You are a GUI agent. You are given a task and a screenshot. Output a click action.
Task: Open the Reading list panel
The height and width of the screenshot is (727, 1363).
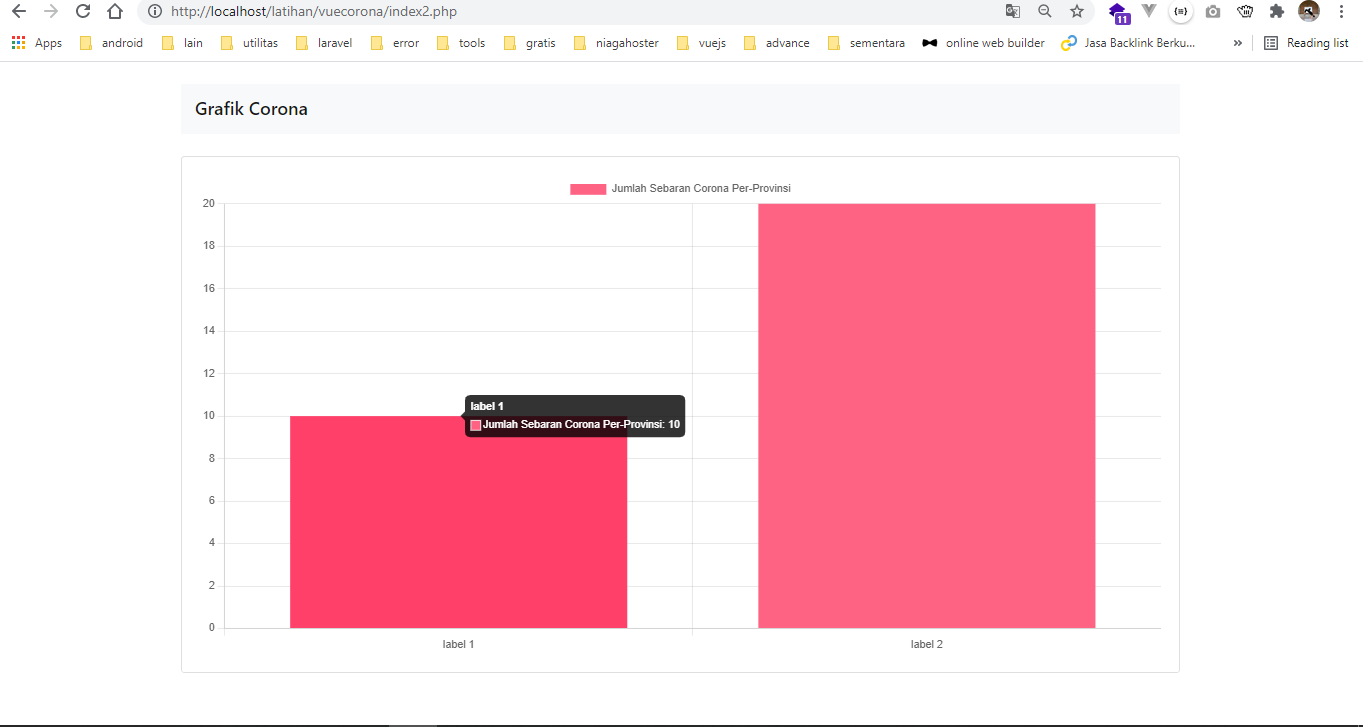point(1305,42)
